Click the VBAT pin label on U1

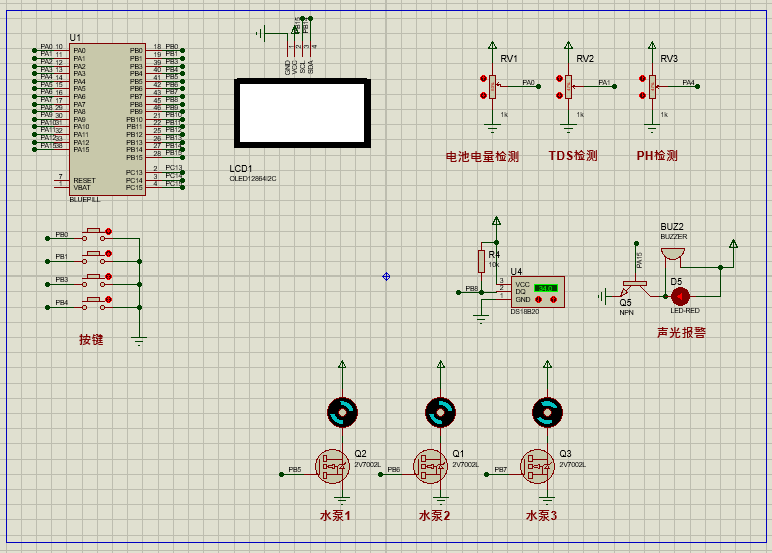pos(82,188)
